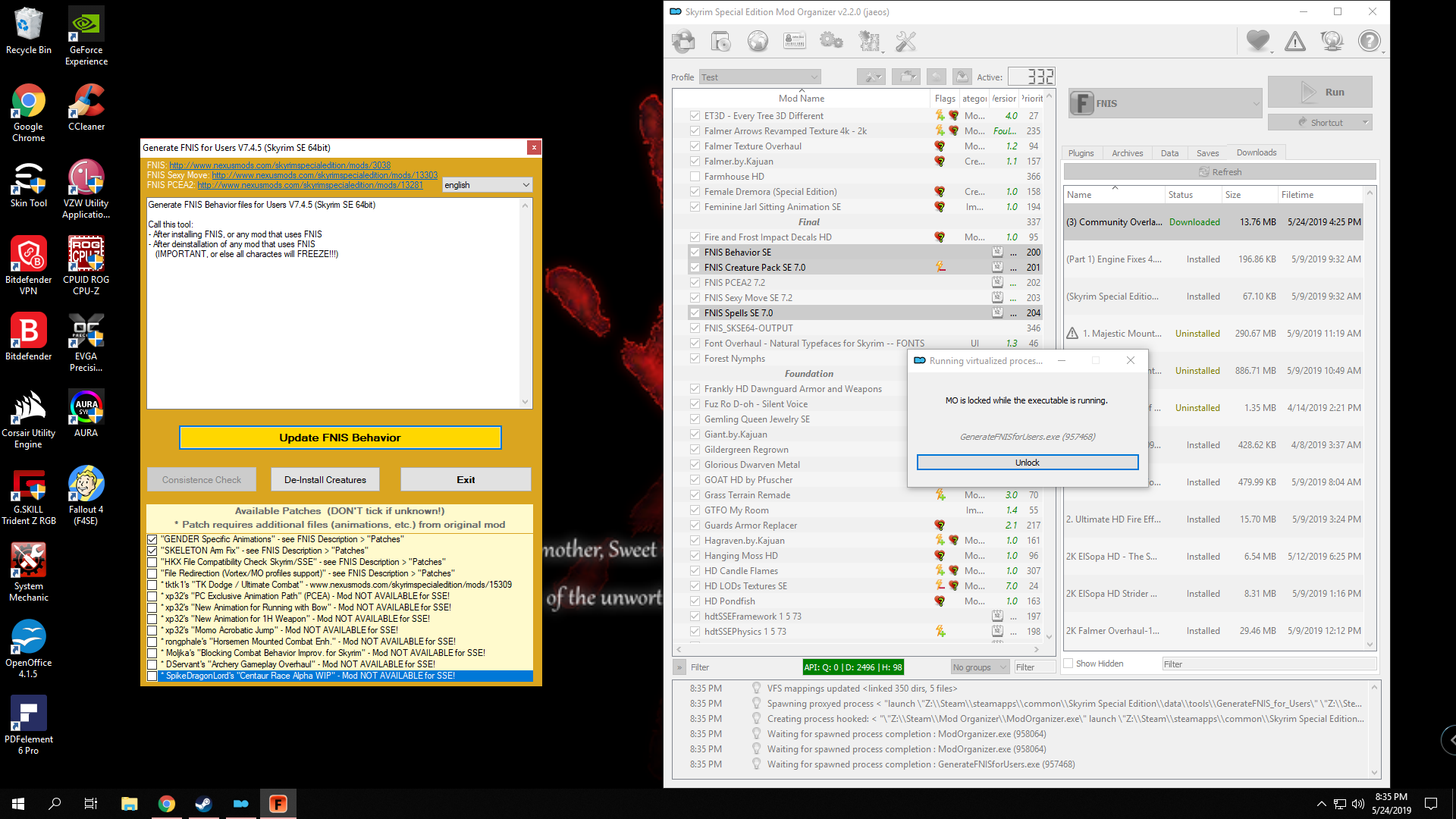Click Unlock in the running process dialog
This screenshot has width=1456, height=819.
click(1027, 463)
